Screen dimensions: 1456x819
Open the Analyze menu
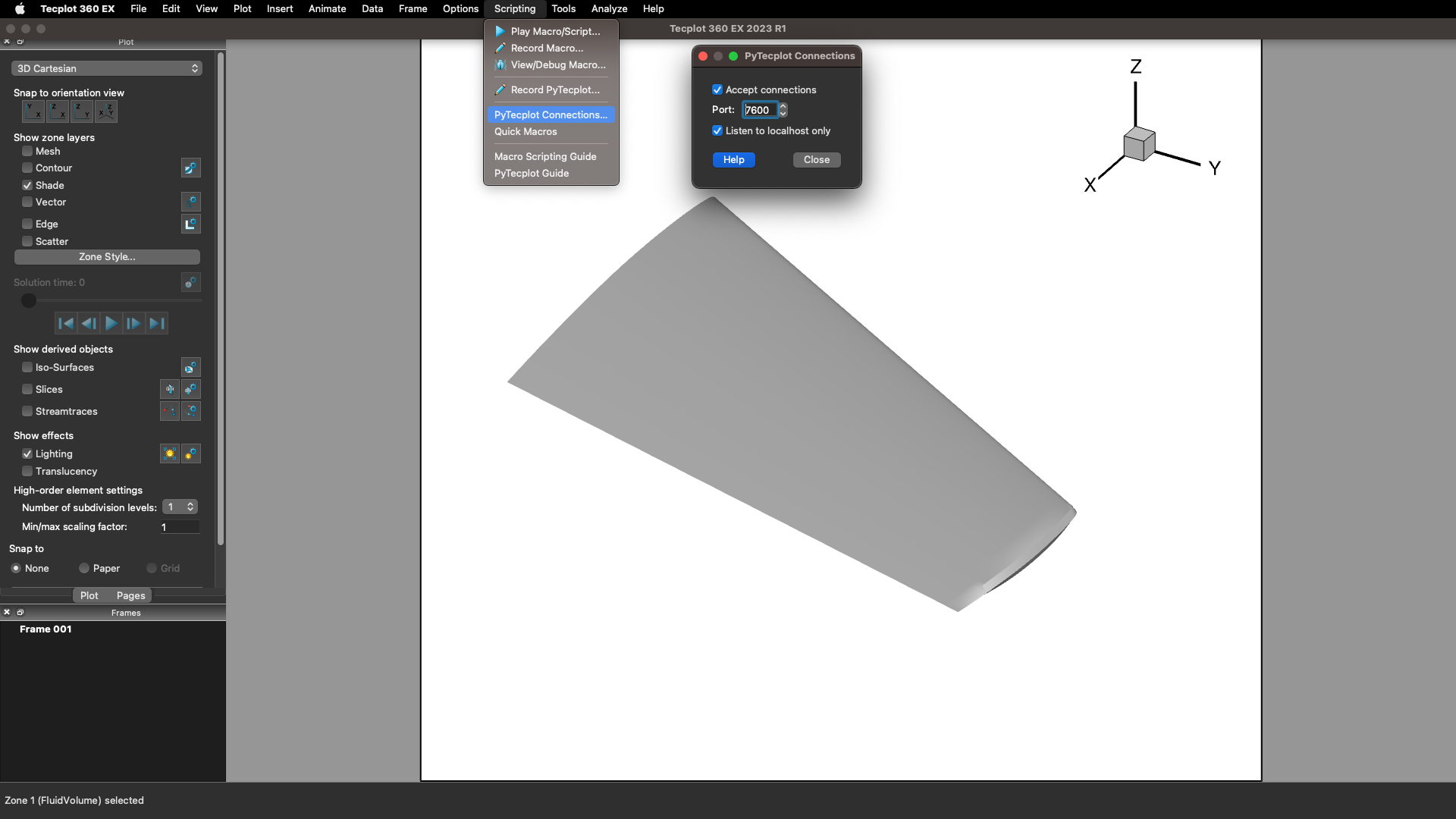click(609, 8)
